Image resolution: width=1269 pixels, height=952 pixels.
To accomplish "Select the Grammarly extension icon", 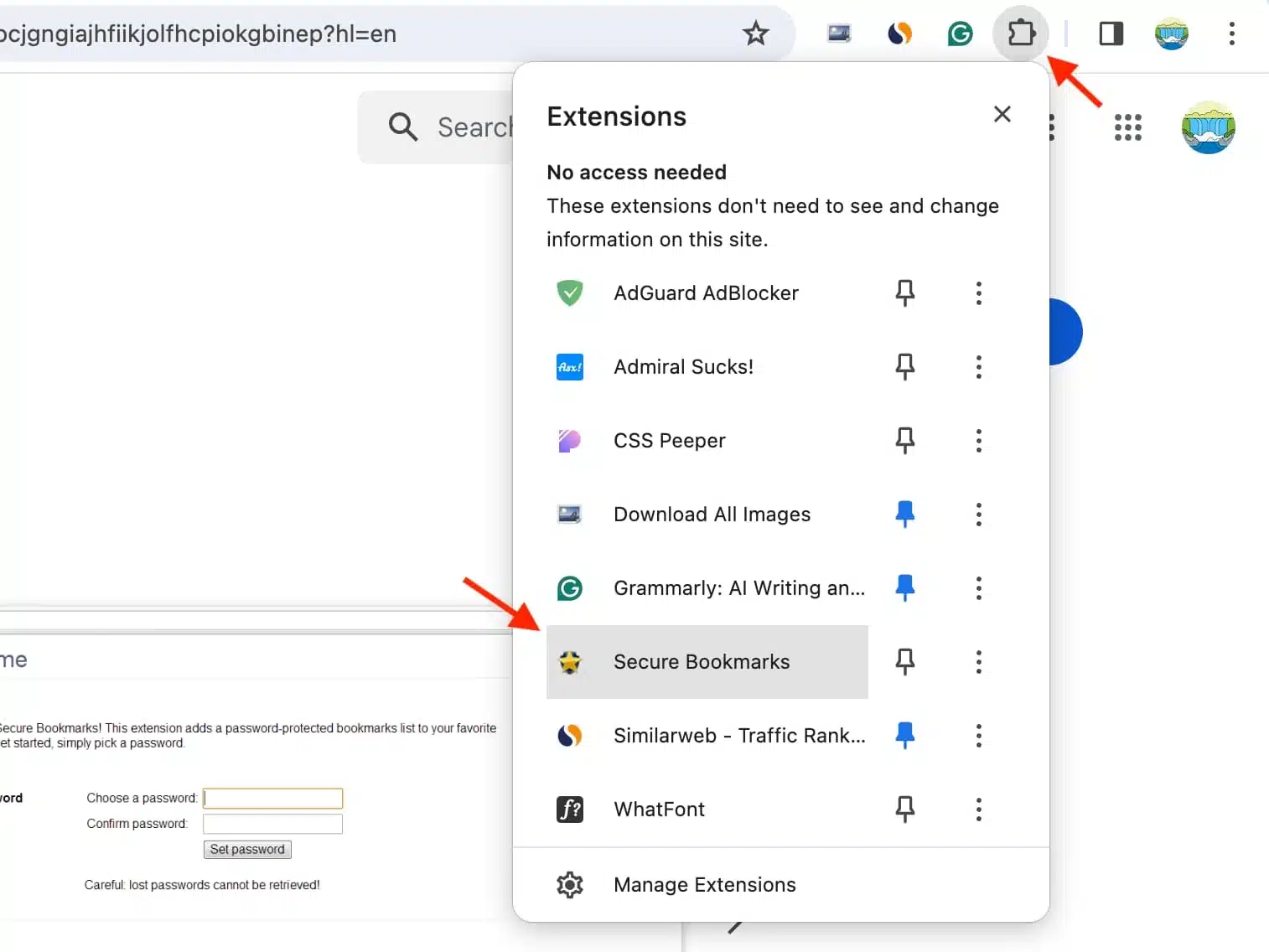I will (x=570, y=587).
